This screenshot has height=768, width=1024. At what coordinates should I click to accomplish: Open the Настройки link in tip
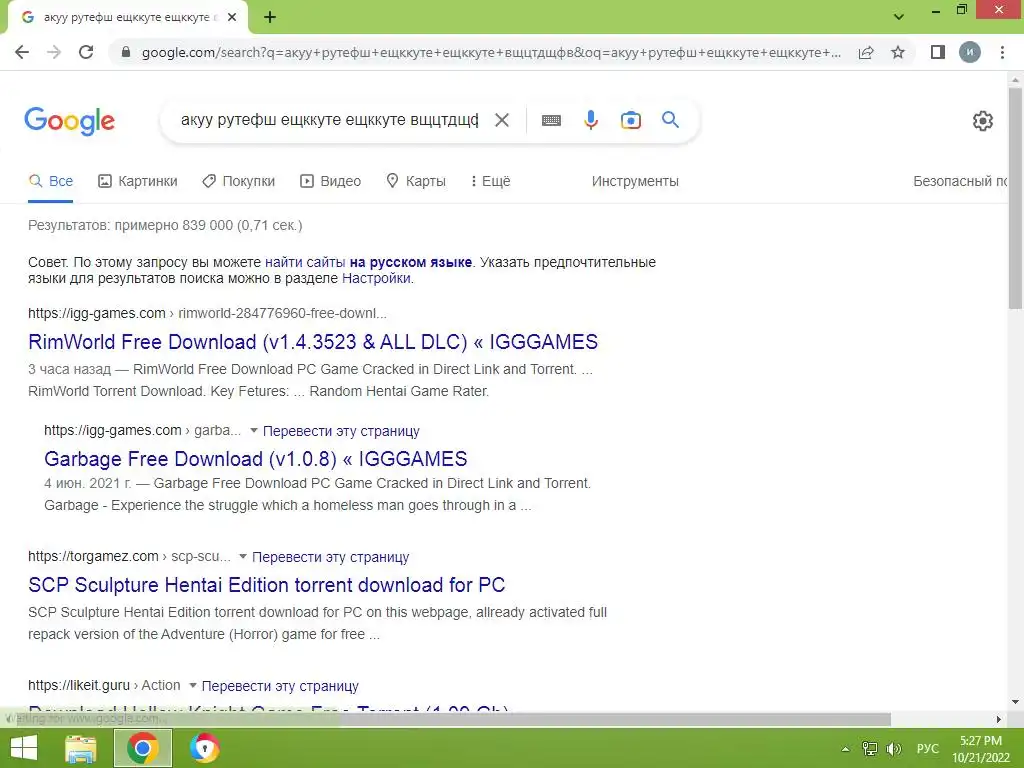(376, 278)
